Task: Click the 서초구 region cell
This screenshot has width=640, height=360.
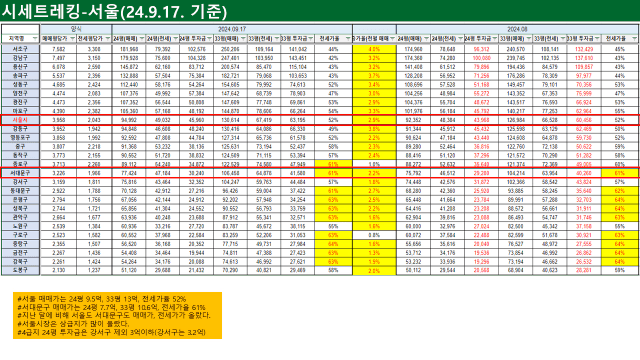Action: point(20,49)
